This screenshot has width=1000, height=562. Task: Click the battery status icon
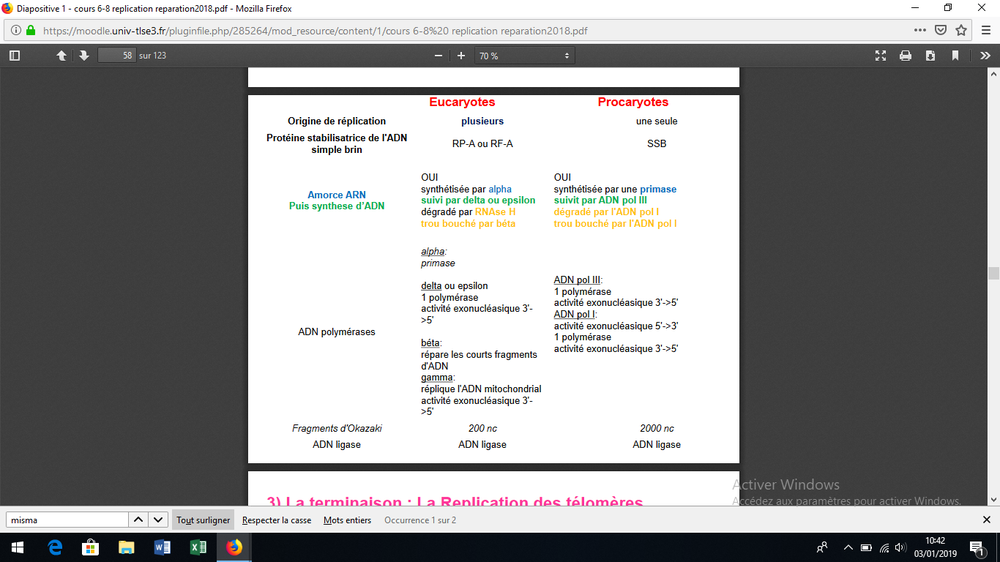click(866, 547)
